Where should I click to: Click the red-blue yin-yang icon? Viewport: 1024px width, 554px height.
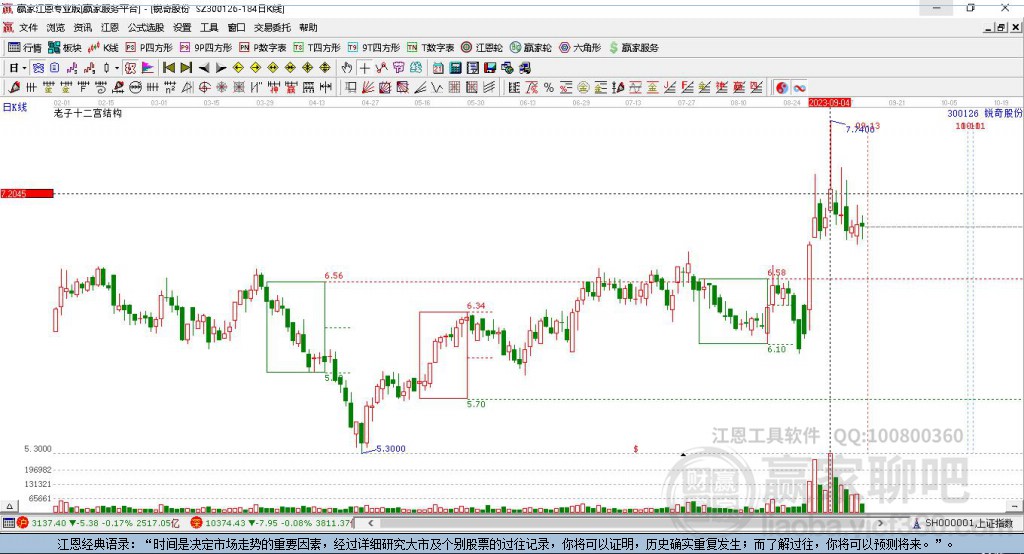tap(782, 88)
